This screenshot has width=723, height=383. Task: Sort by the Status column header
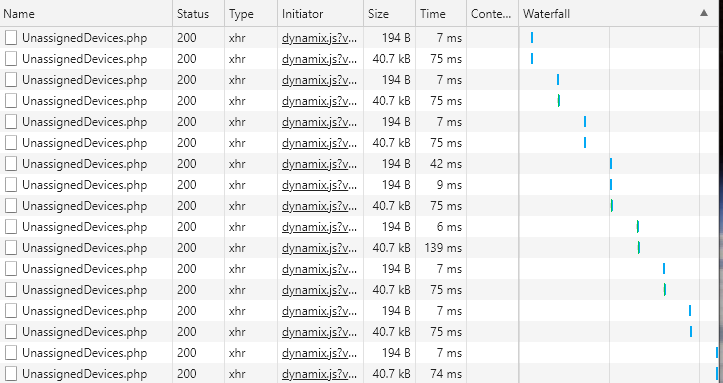(x=199, y=14)
